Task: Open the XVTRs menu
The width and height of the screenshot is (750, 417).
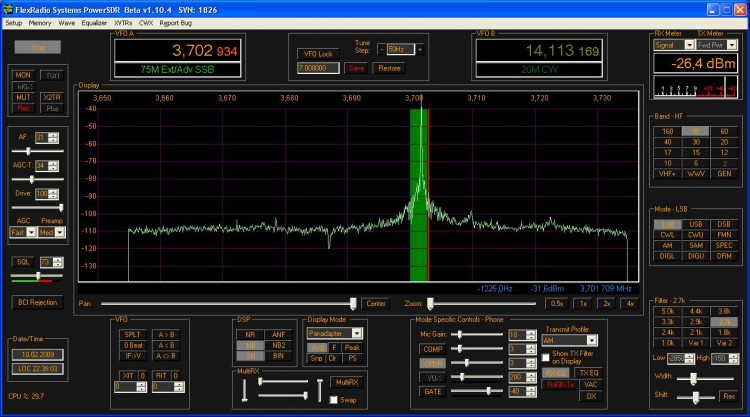Action: pyautogui.click(x=123, y=23)
